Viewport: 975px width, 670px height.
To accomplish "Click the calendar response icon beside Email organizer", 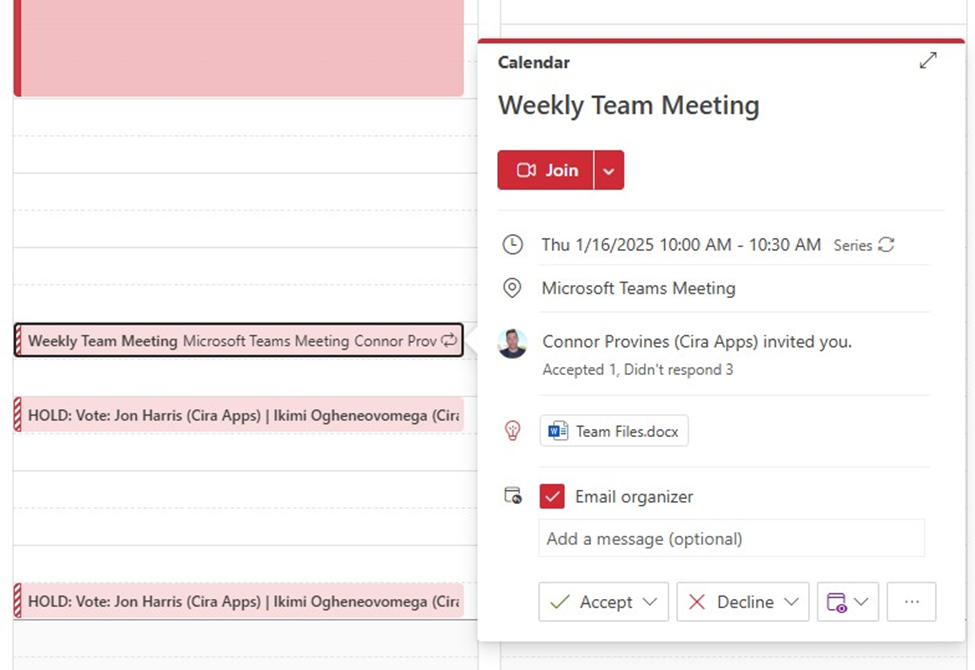I will 512,496.
